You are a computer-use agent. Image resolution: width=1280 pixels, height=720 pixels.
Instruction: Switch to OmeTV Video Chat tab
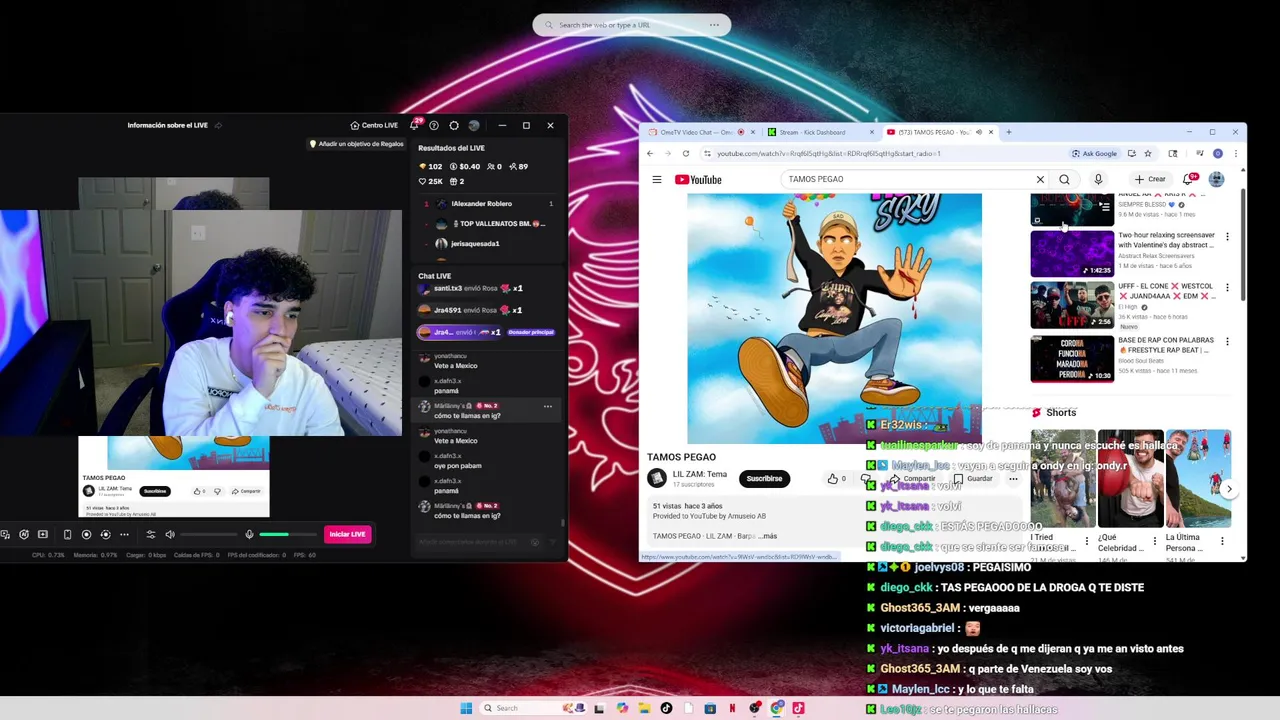[x=697, y=132]
